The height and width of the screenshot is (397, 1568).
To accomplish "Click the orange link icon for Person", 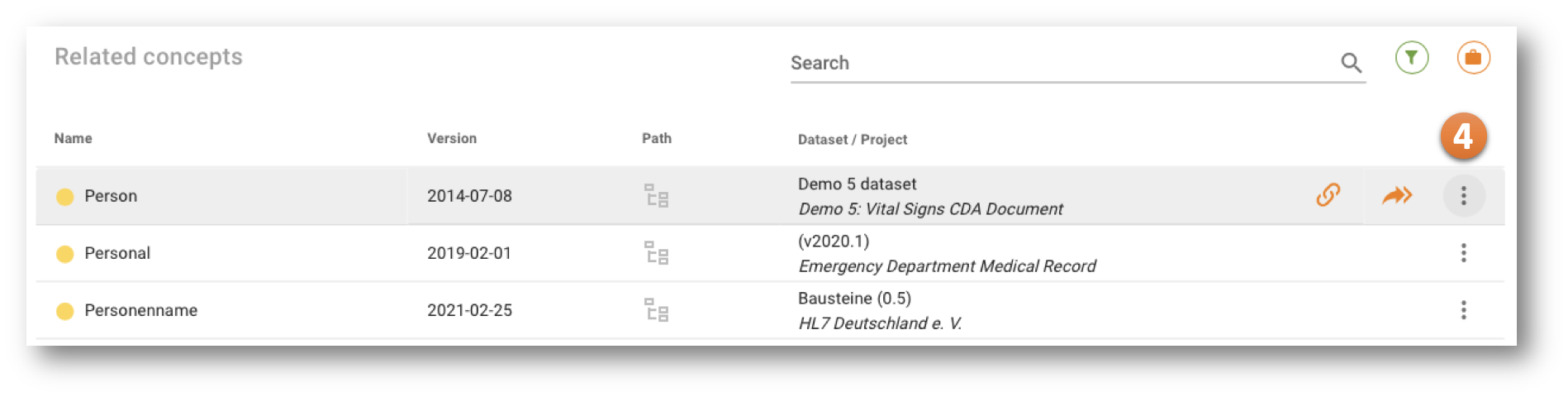I will (1328, 195).
